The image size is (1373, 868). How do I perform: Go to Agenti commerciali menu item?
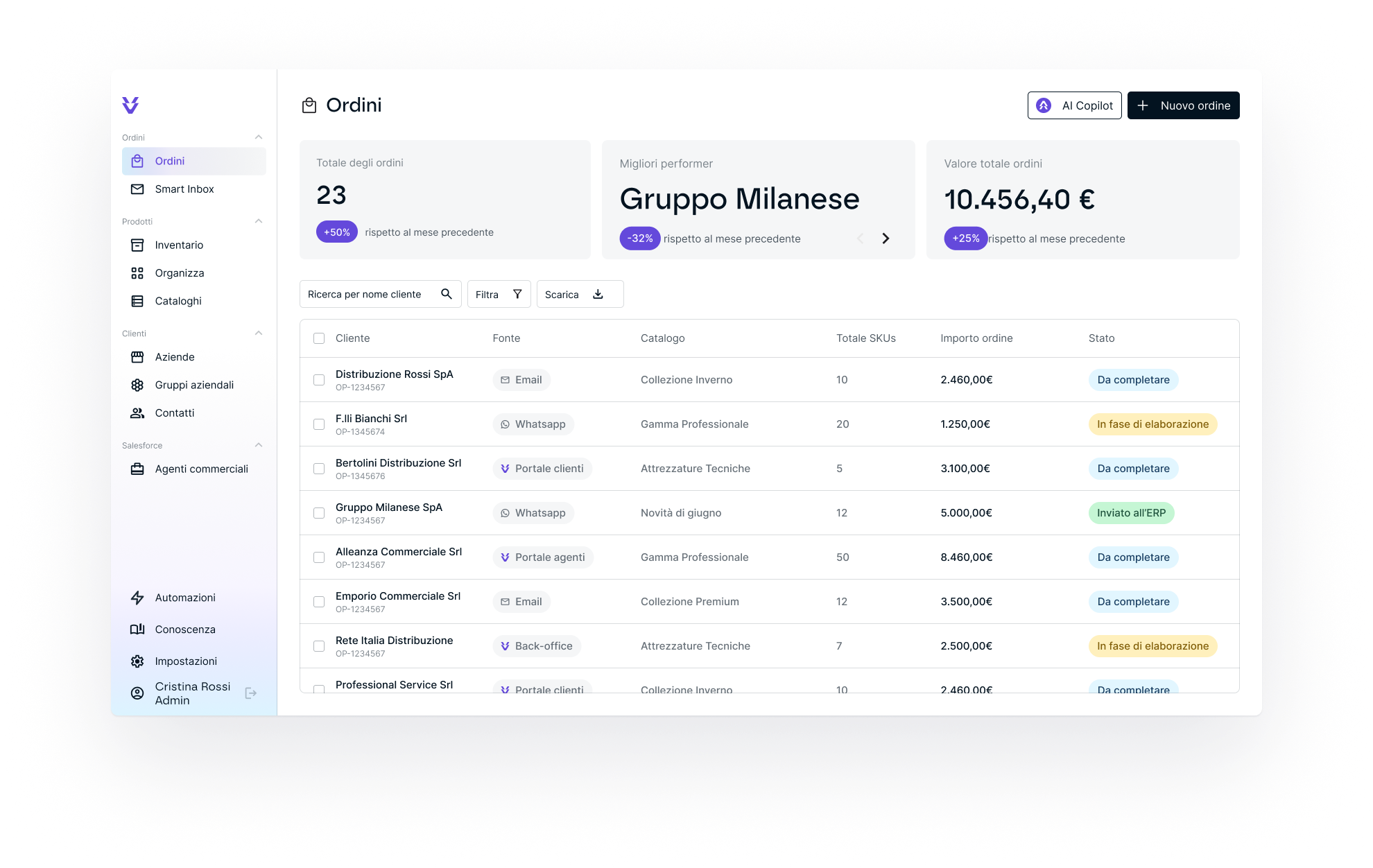click(x=201, y=469)
